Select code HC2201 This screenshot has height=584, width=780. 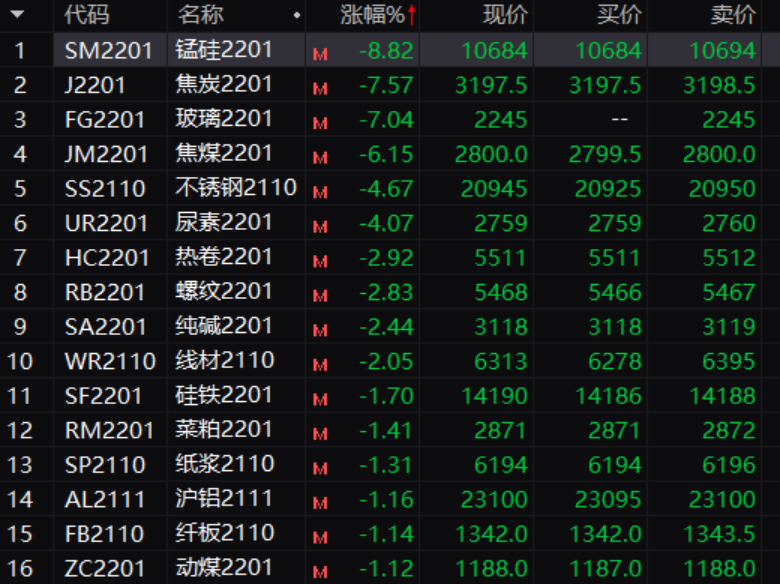pos(107,258)
